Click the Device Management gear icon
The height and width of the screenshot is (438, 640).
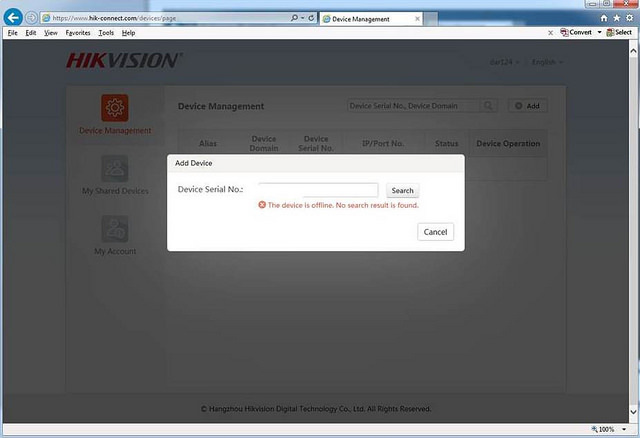coord(115,108)
